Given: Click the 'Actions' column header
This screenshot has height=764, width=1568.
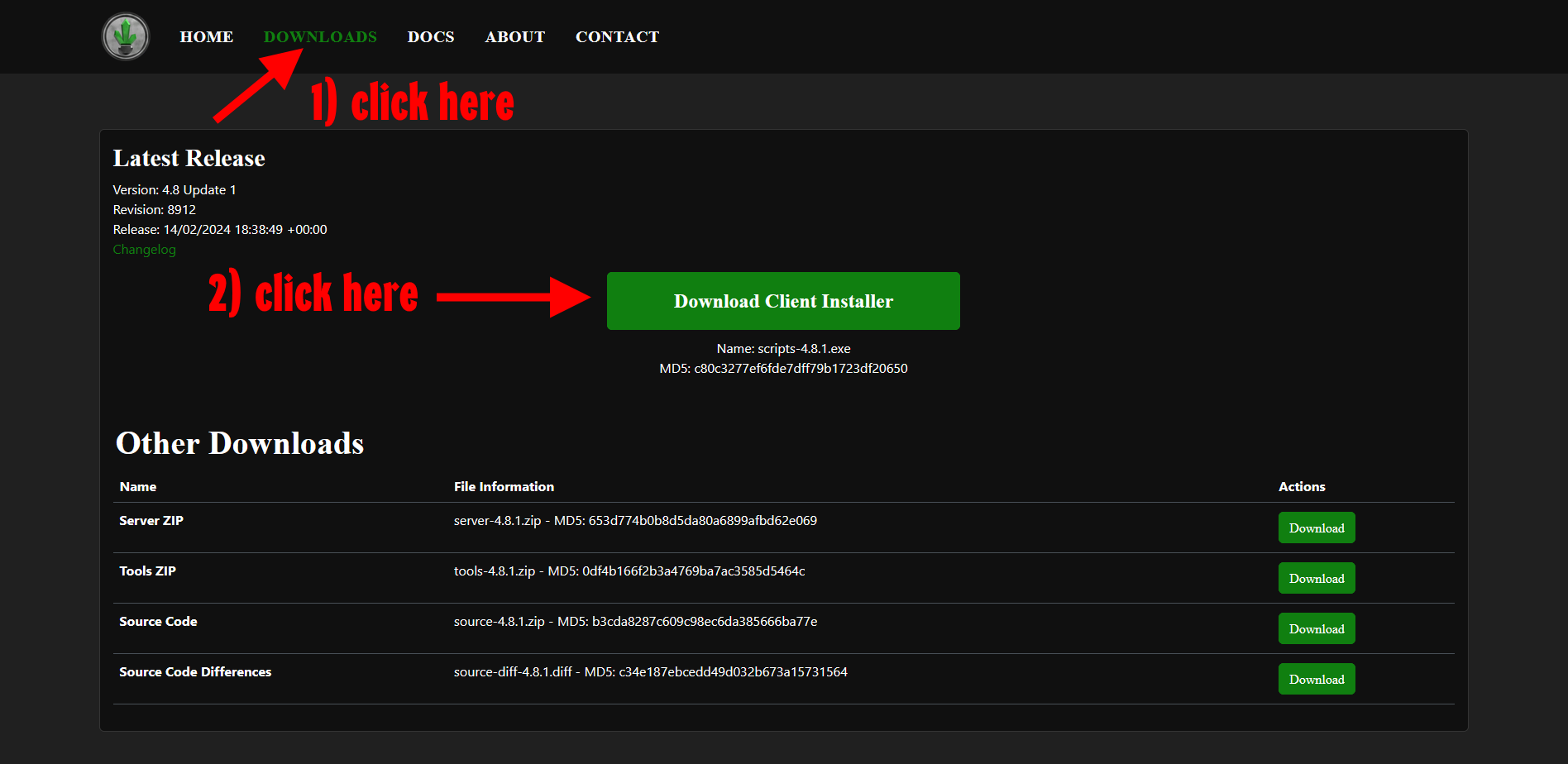Looking at the screenshot, I should coord(1302,487).
